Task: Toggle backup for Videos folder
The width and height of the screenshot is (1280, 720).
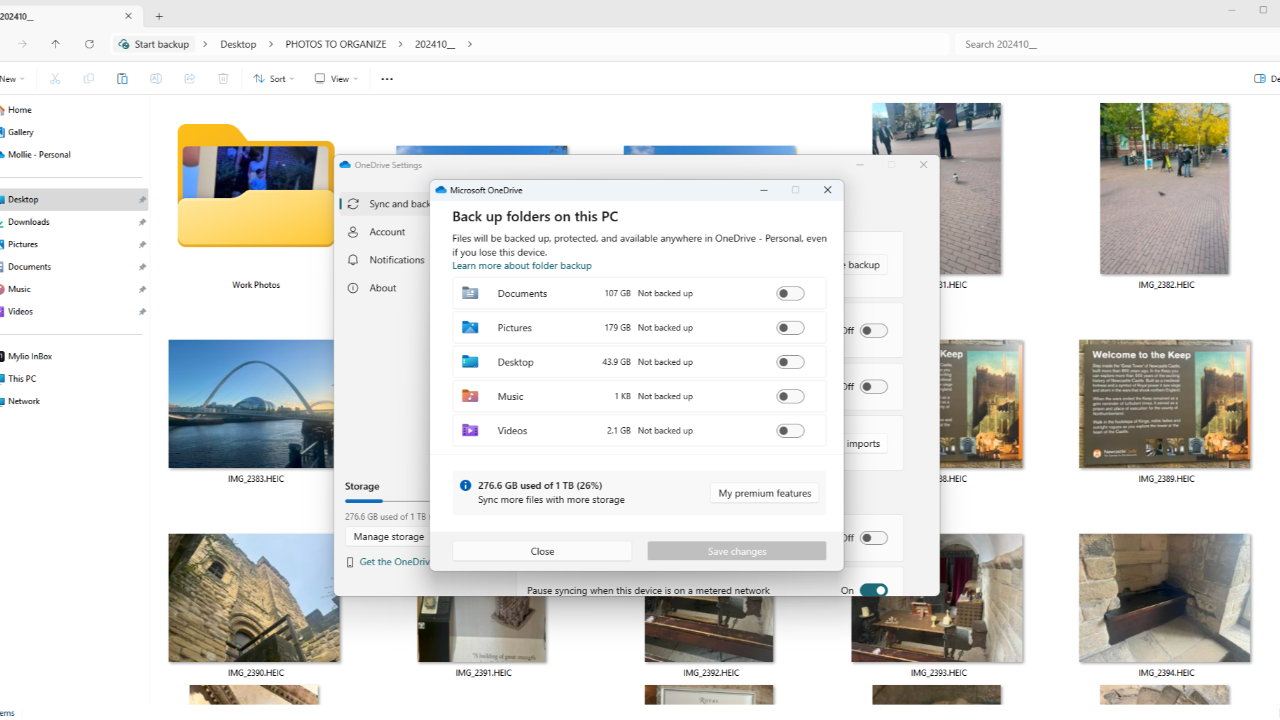Action: coord(790,431)
